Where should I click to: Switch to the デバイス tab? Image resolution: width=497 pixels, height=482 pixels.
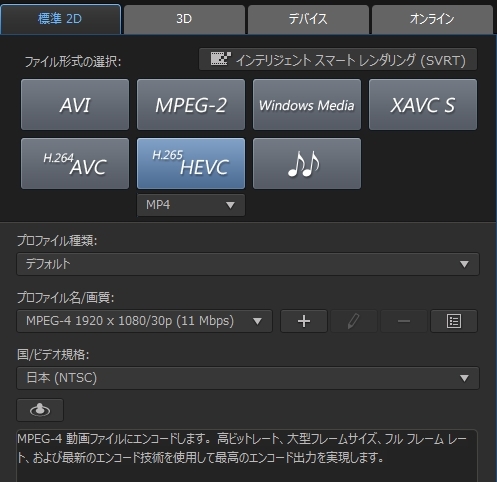pos(308,19)
